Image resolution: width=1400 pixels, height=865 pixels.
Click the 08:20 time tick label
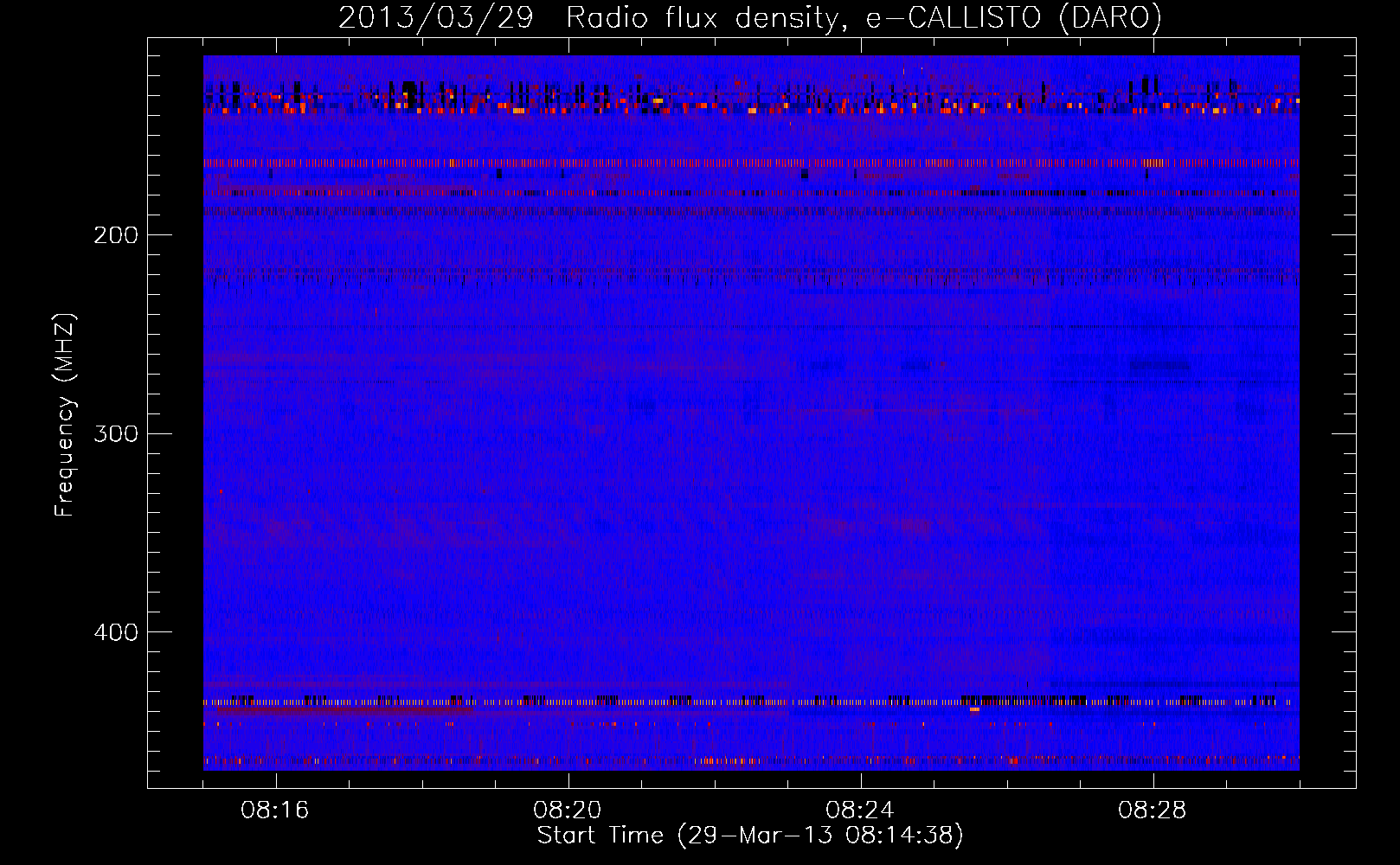568,811
